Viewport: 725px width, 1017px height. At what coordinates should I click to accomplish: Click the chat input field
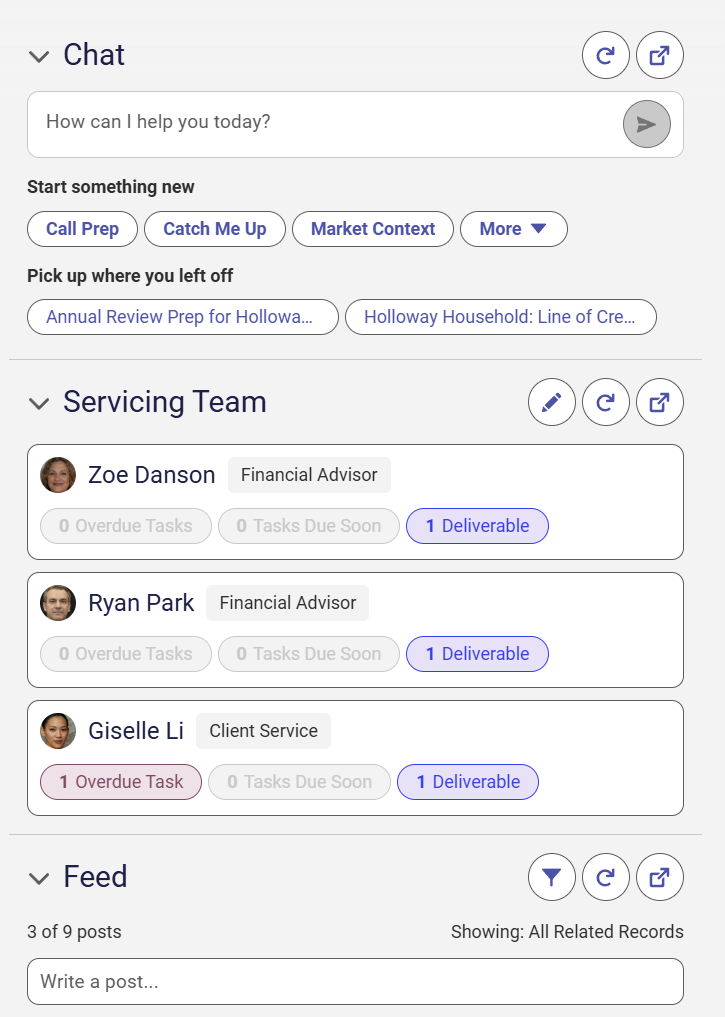[x=324, y=124]
